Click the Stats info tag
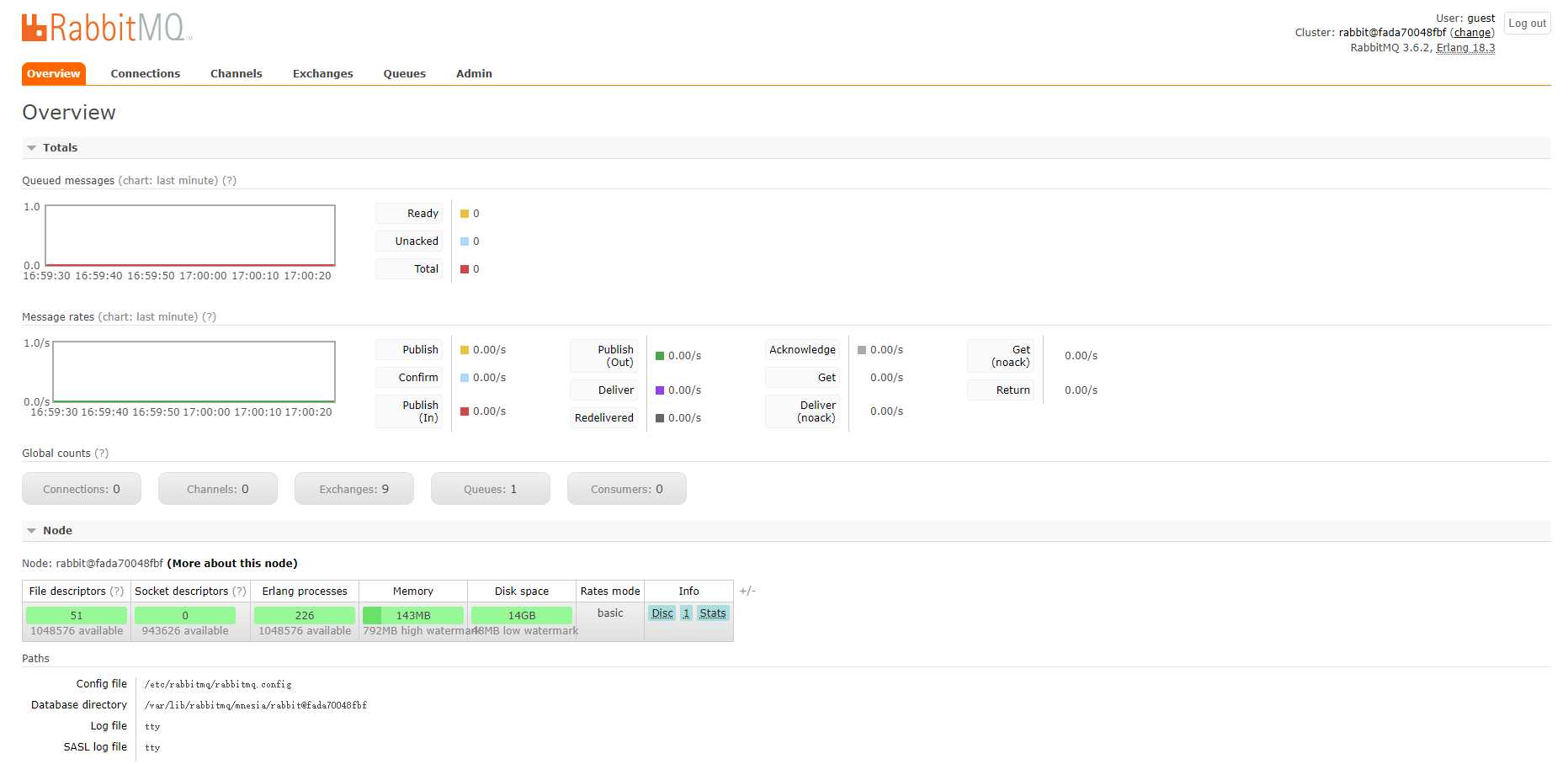Image resolution: width=1568 pixels, height=764 pixels. click(713, 613)
